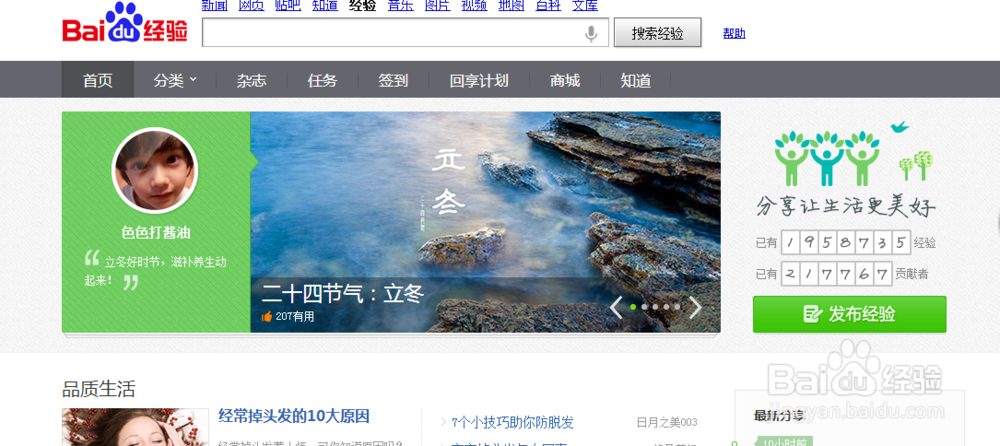This screenshot has width=1000, height=446.
Task: Click author 日月之美003
Action: tap(667, 422)
